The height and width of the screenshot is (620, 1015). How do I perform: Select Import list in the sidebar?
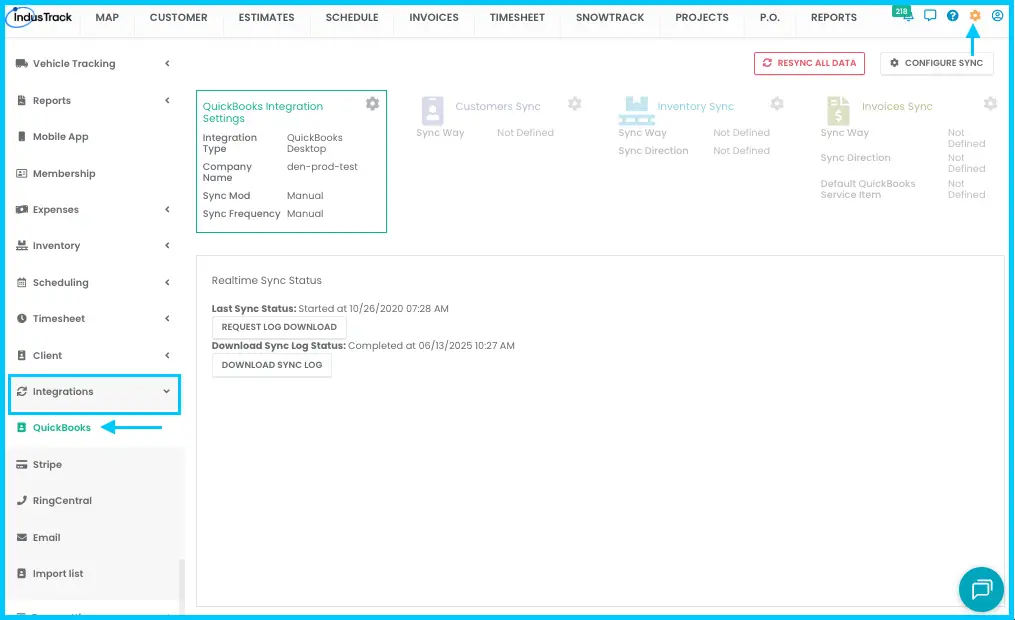coord(58,573)
